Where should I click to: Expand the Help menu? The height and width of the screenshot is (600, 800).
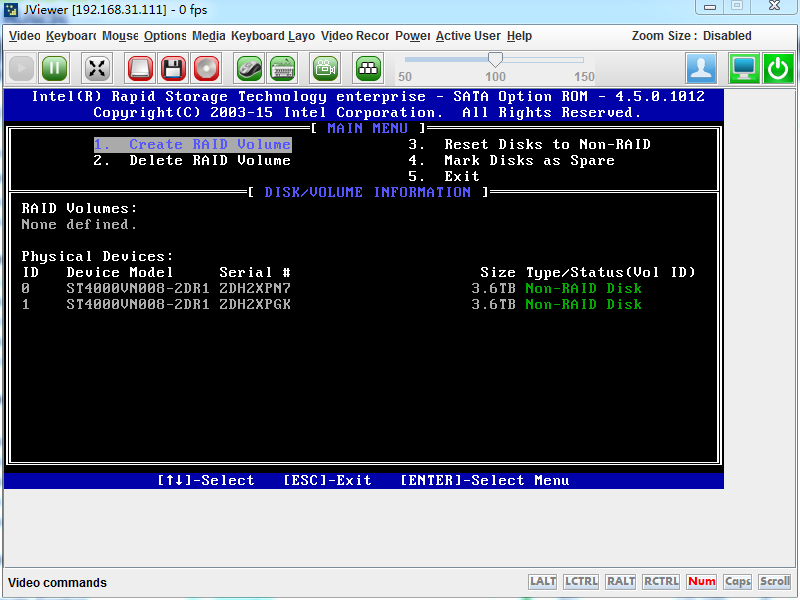(x=519, y=36)
